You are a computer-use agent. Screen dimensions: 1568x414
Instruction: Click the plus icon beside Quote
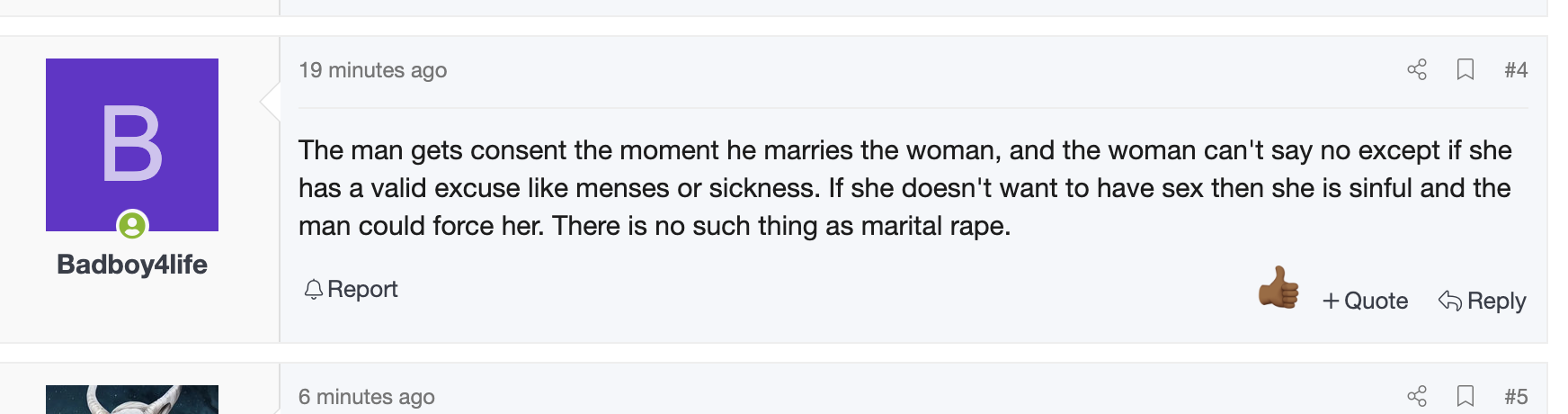(1331, 301)
